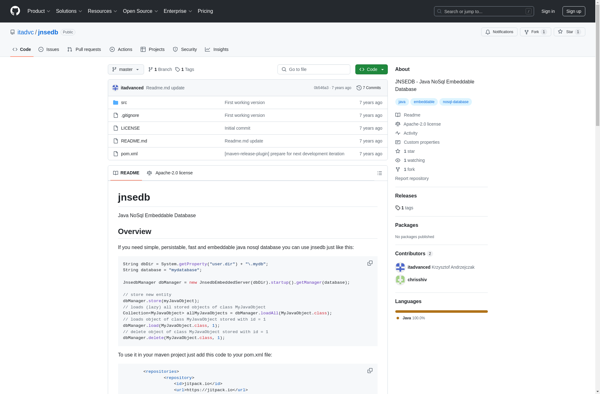View 1 Tags link near branch selector
This screenshot has height=394, width=600.
[x=185, y=69]
